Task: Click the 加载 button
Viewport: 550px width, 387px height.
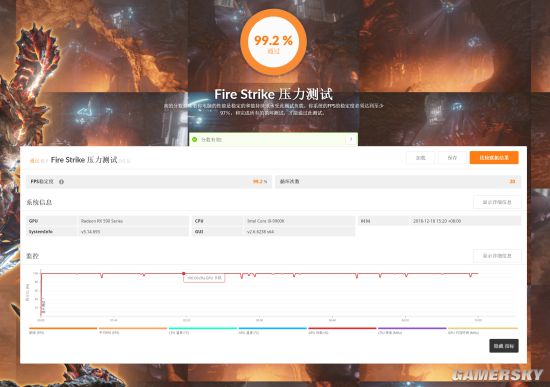Action: [420, 158]
